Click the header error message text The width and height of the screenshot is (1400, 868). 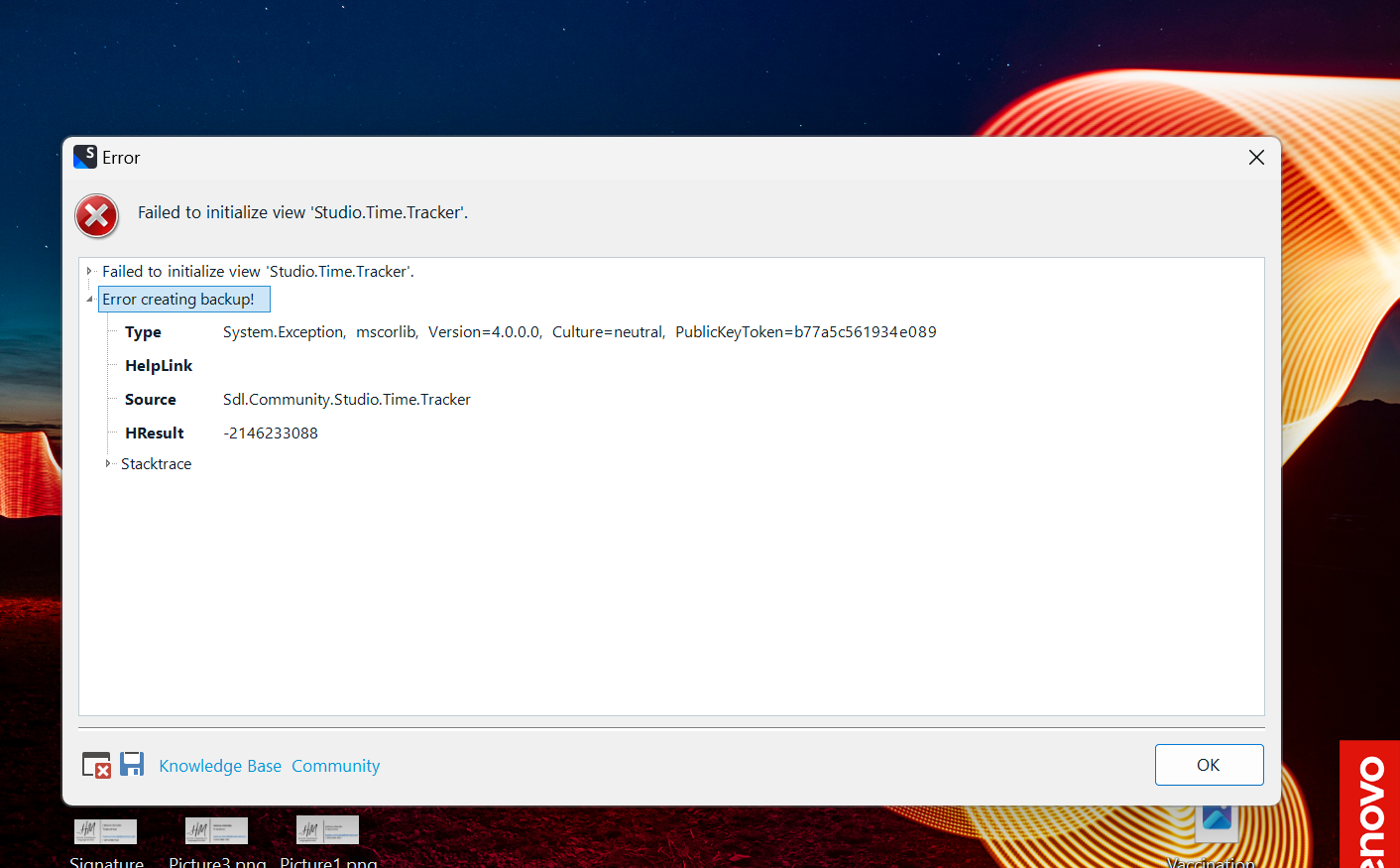pyautogui.click(x=302, y=212)
